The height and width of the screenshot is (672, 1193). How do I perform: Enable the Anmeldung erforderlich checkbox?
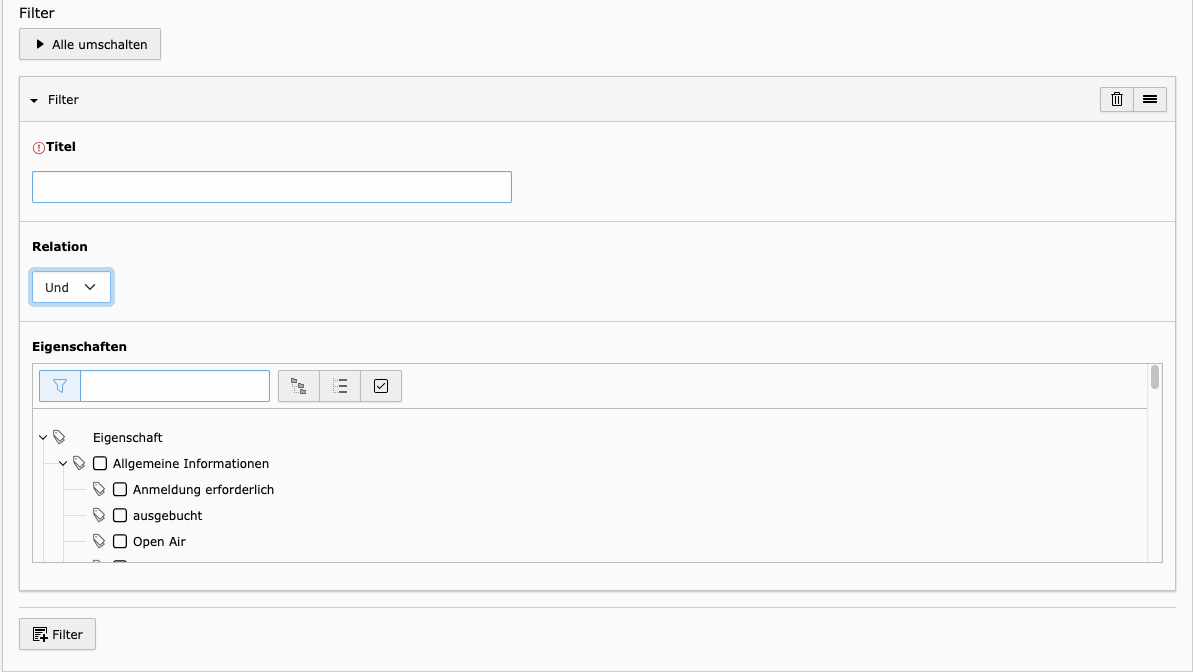click(120, 490)
